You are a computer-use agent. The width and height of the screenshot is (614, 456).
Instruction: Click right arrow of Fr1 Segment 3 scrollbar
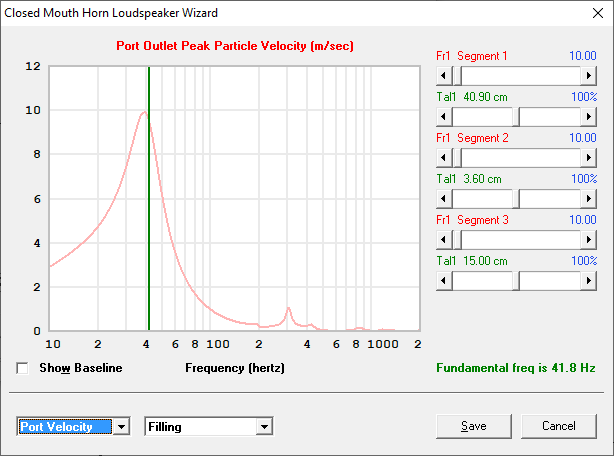coord(589,239)
